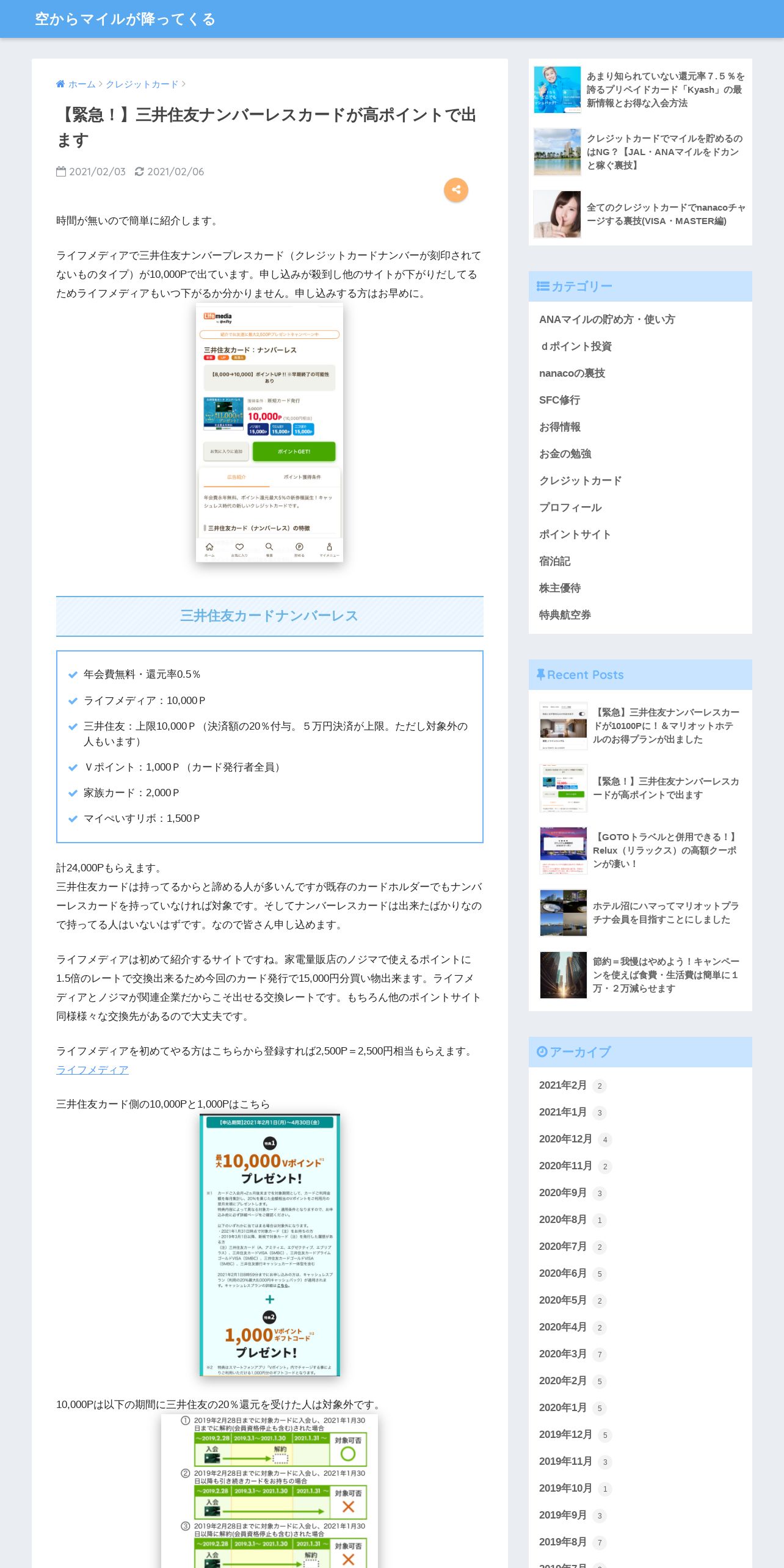The image size is (784, 1568).
Task: Open archive 2020年9月
Action: pos(562,1192)
